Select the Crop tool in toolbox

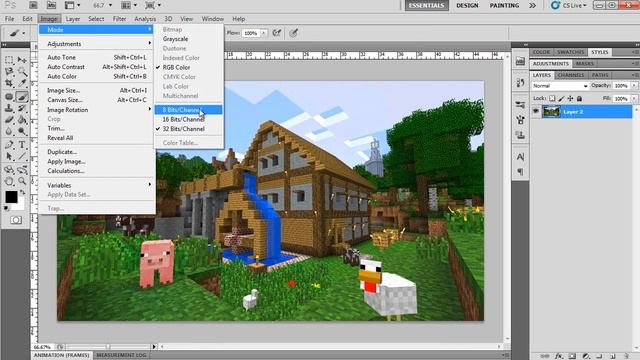(x=9, y=84)
